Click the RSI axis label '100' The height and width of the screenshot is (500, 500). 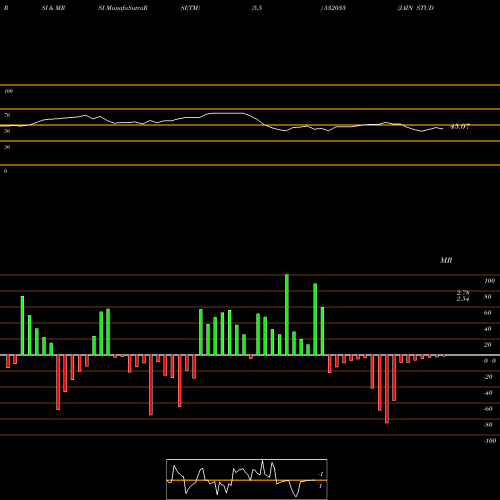pyautogui.click(x=8, y=91)
